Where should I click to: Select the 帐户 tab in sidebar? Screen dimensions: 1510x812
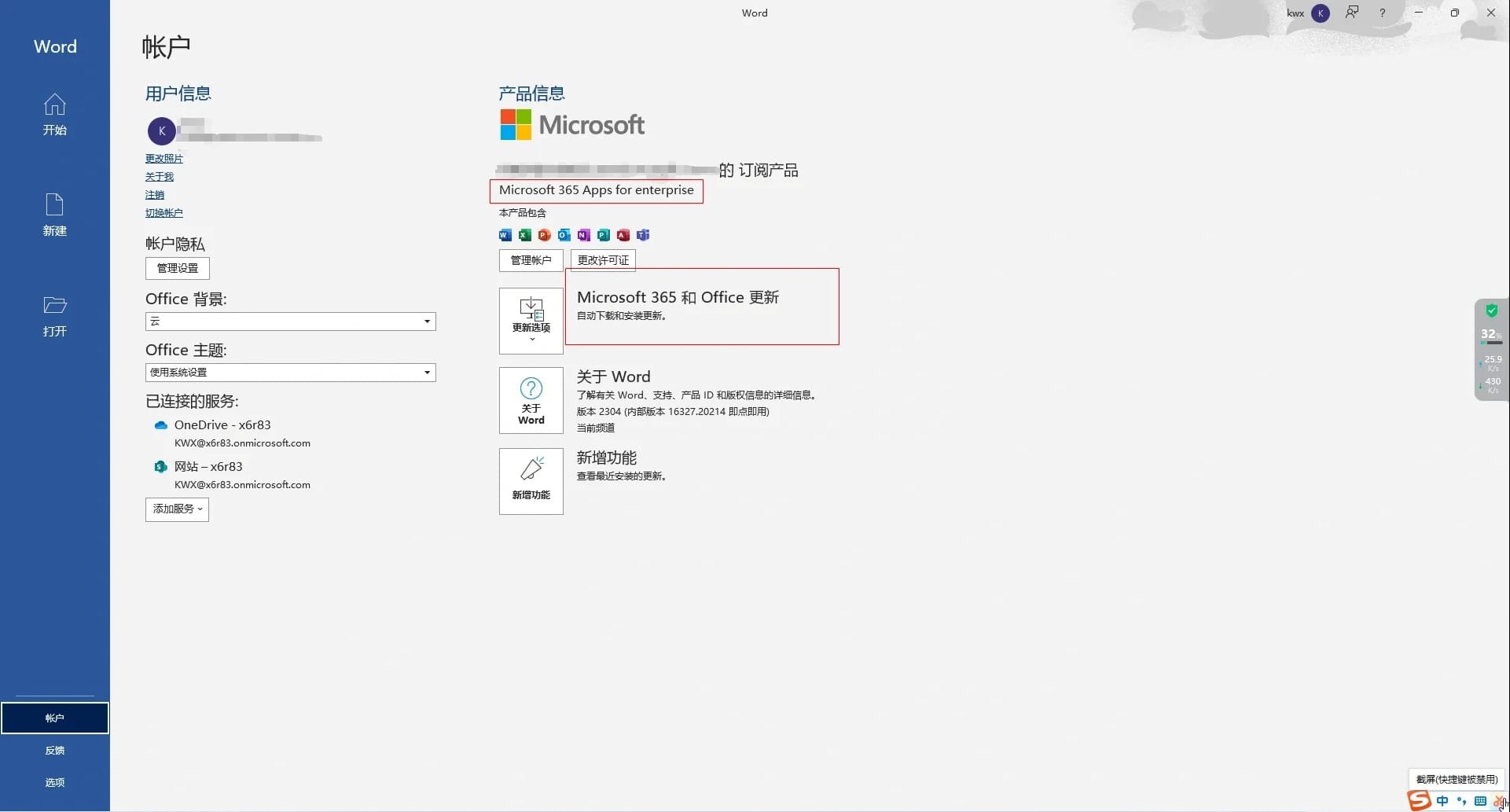click(x=54, y=718)
